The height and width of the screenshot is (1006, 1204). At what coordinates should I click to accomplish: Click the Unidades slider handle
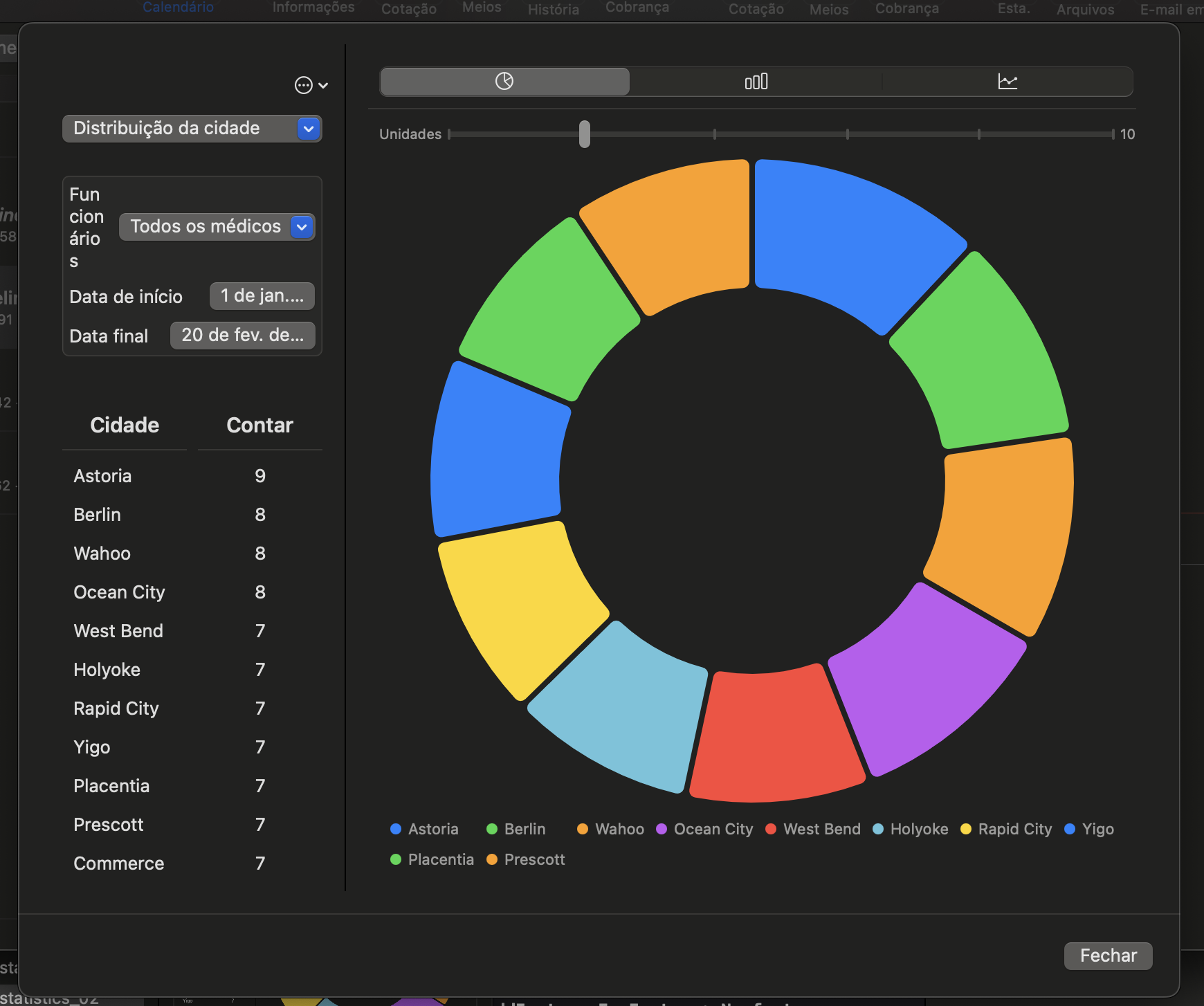(x=585, y=134)
